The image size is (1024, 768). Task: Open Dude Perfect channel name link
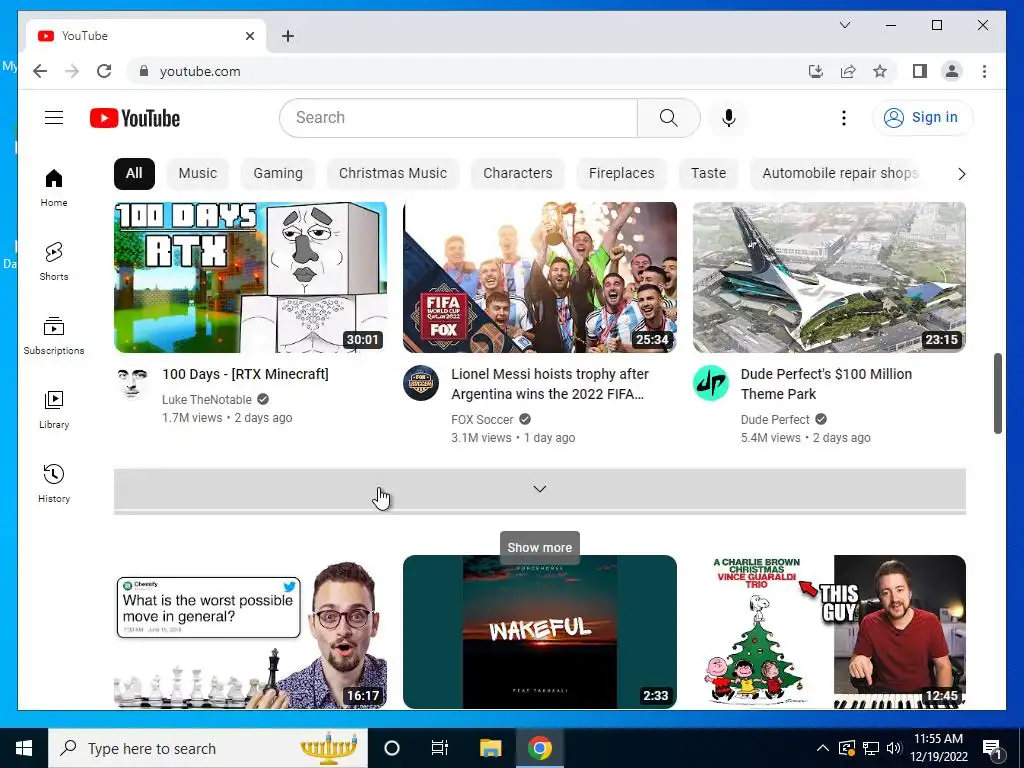(775, 419)
